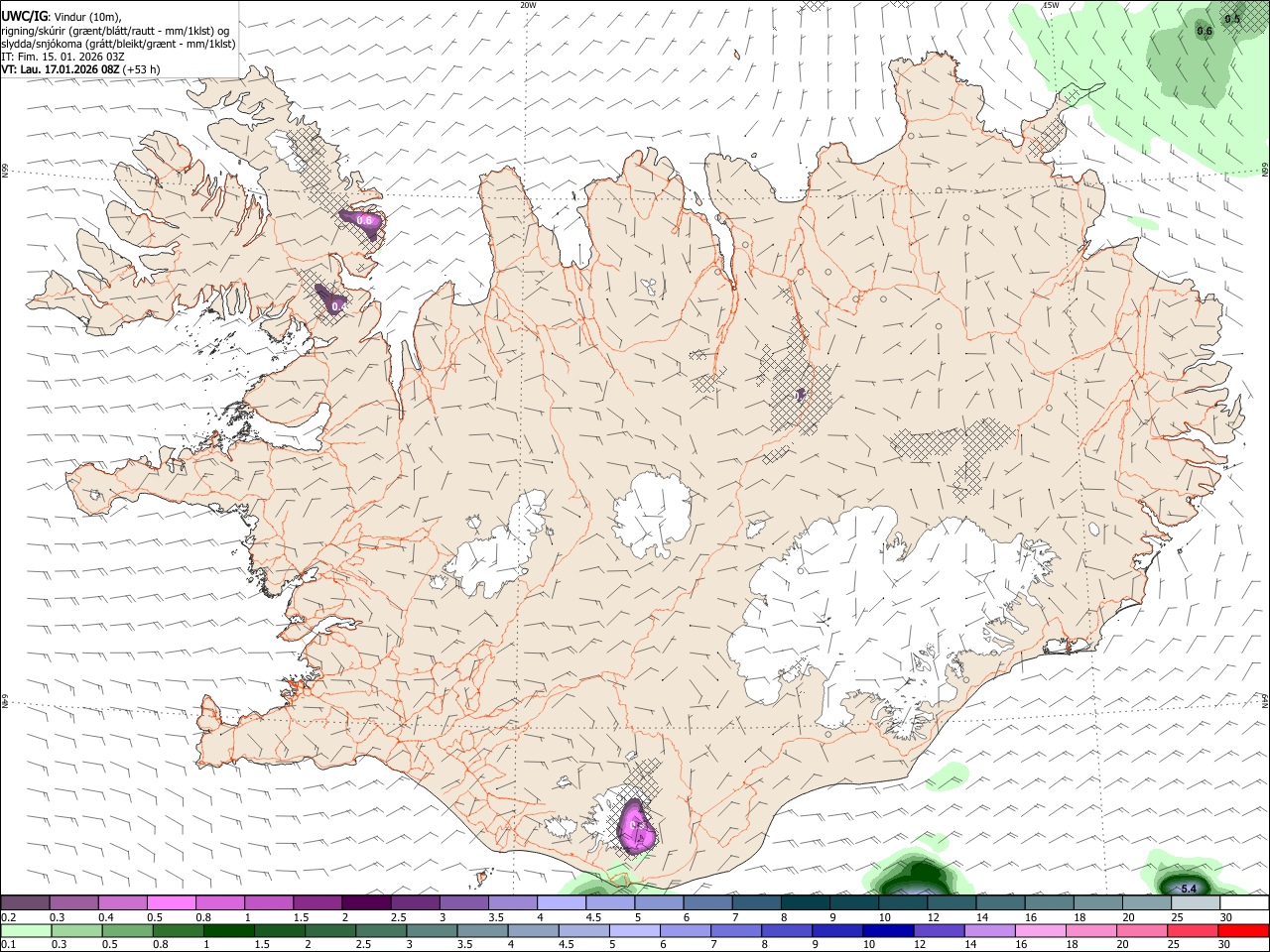Click the magenta snow patch on the southern glacier
1270x952 pixels.
click(635, 828)
